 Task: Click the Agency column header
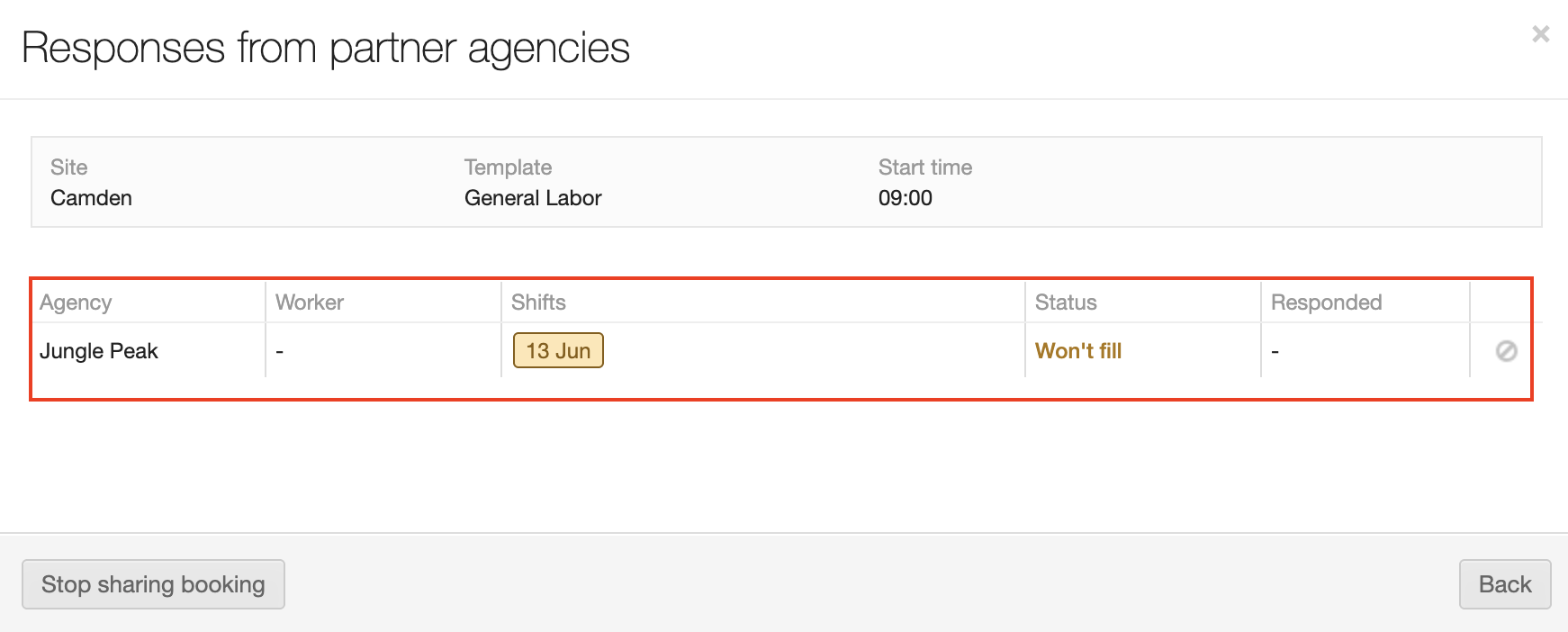pos(76,302)
